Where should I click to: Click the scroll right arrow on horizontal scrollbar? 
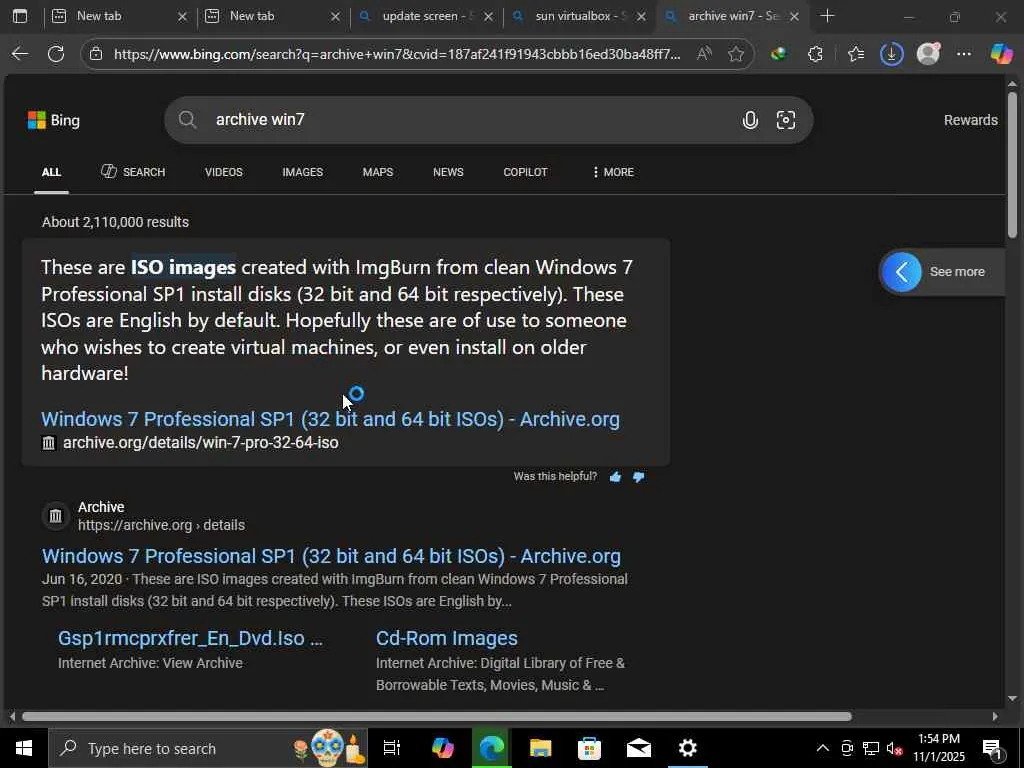pos(995,716)
